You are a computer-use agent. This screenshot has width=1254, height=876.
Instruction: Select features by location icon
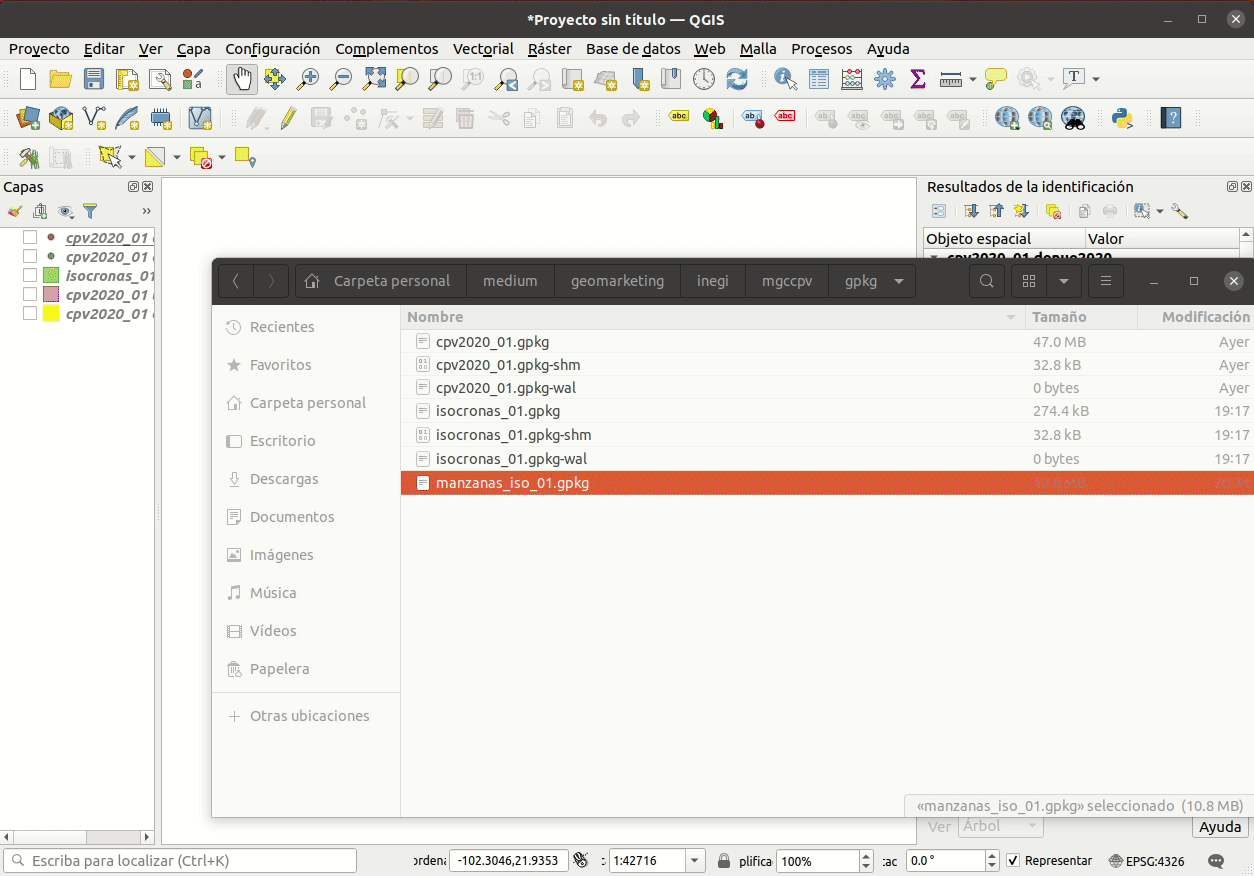(244, 158)
